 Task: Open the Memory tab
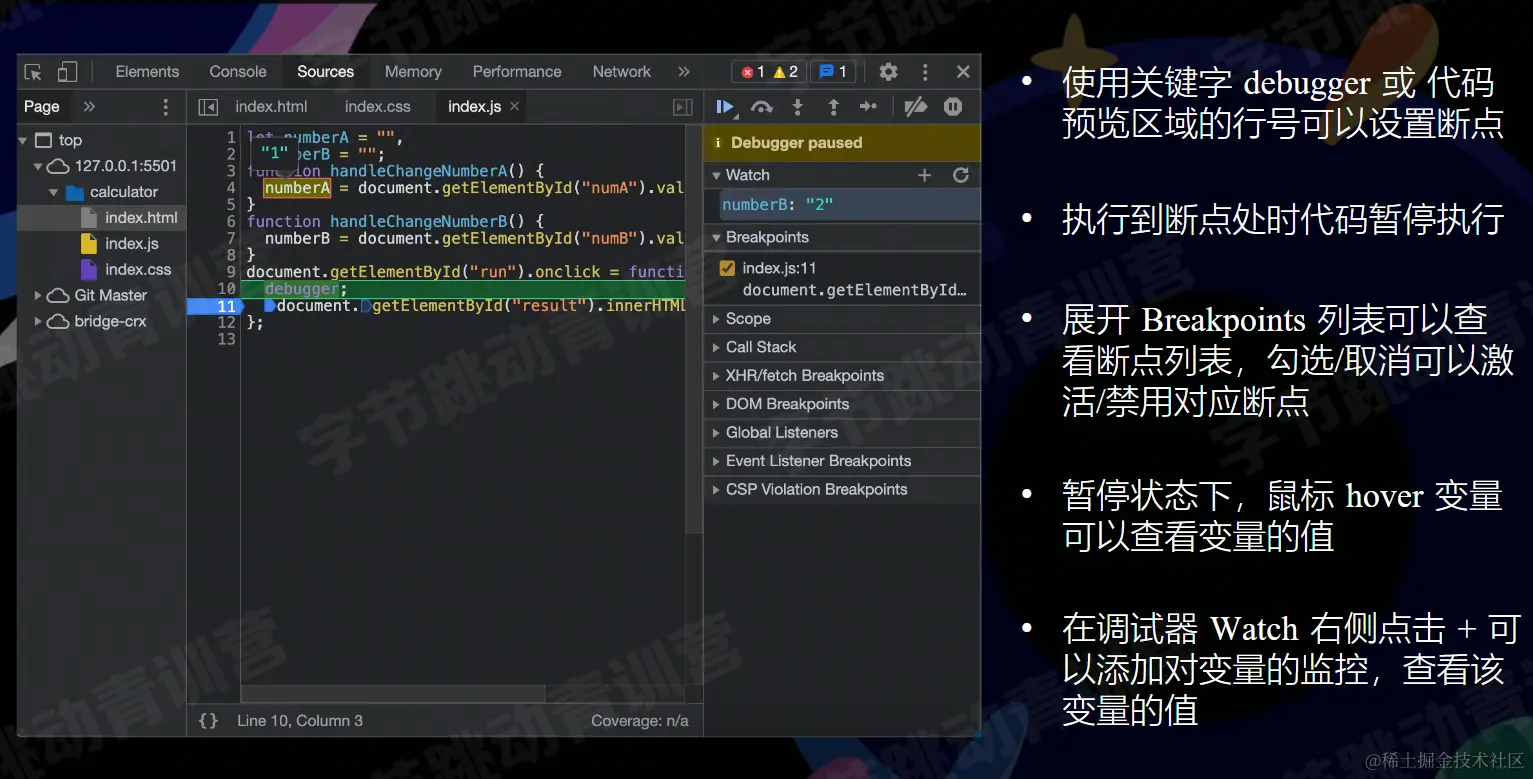(413, 72)
